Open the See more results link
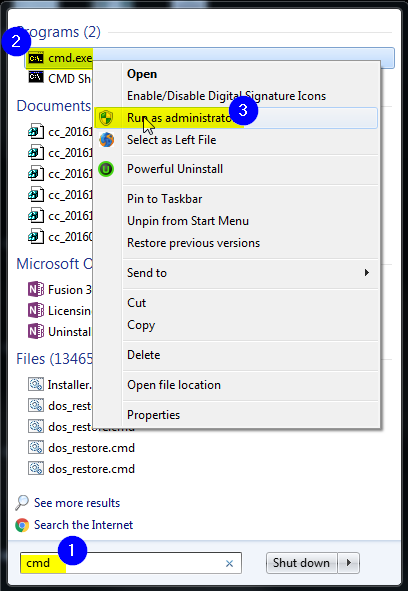The width and height of the screenshot is (408, 591). (x=77, y=503)
